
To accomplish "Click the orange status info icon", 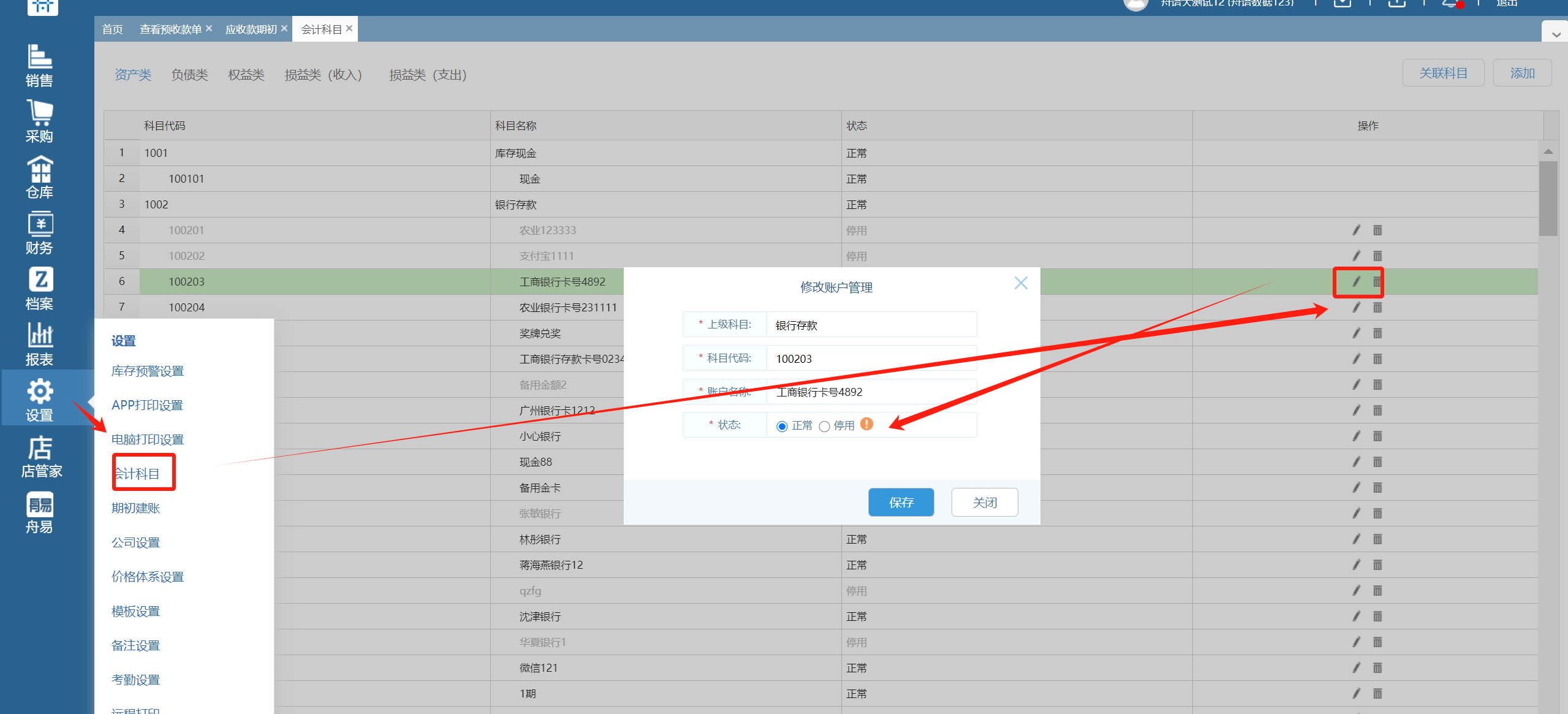I will click(866, 424).
